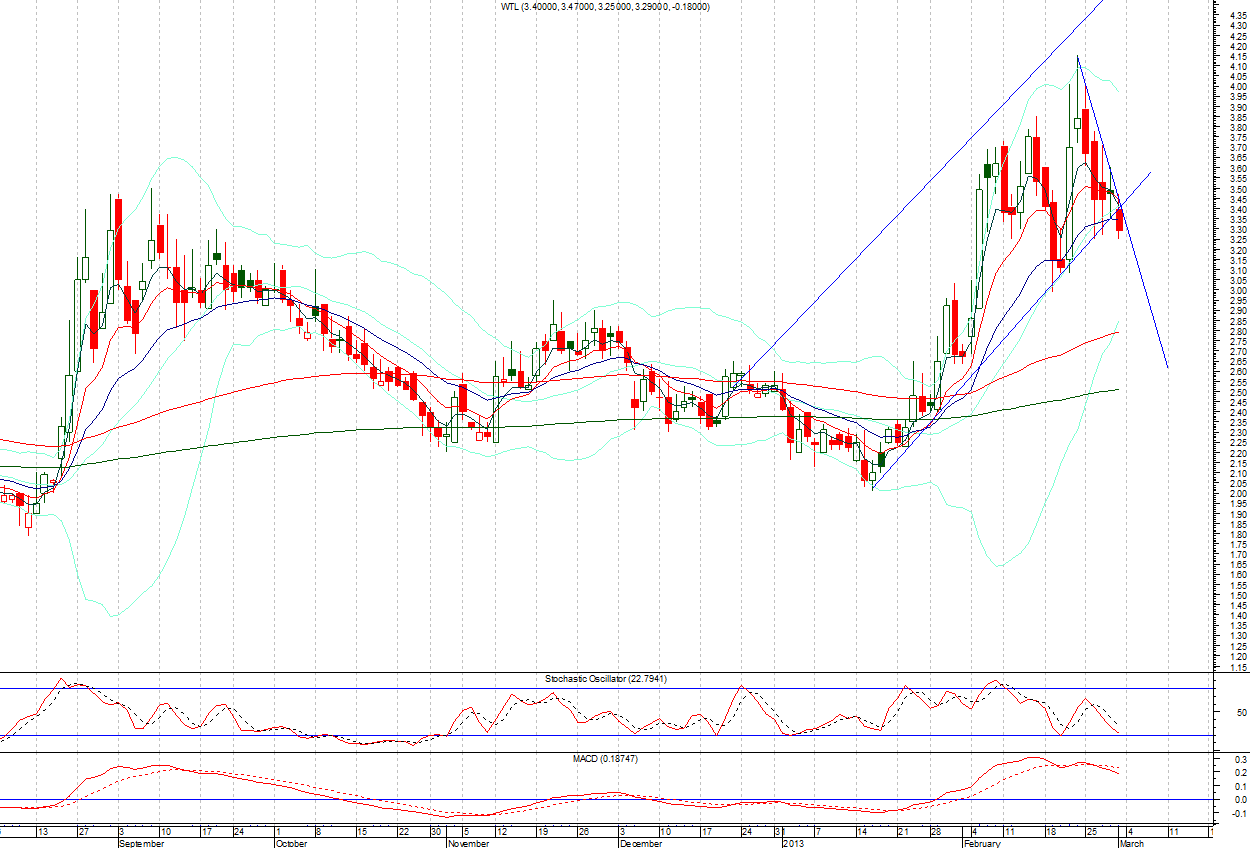Click the February month label on date axis
Viewport: 1250px width, 848px height.
[982, 843]
